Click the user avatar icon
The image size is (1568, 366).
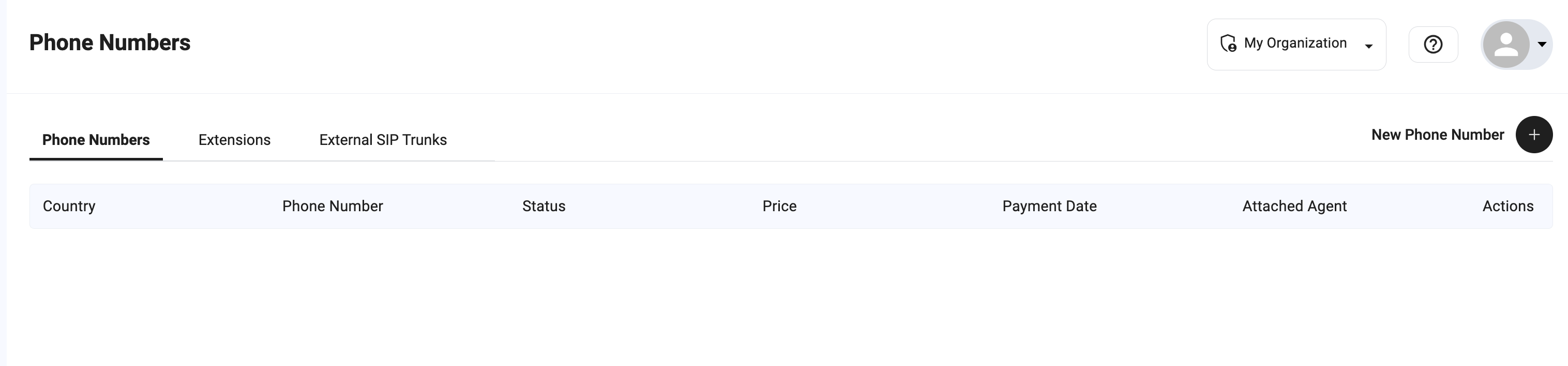[x=1506, y=45]
